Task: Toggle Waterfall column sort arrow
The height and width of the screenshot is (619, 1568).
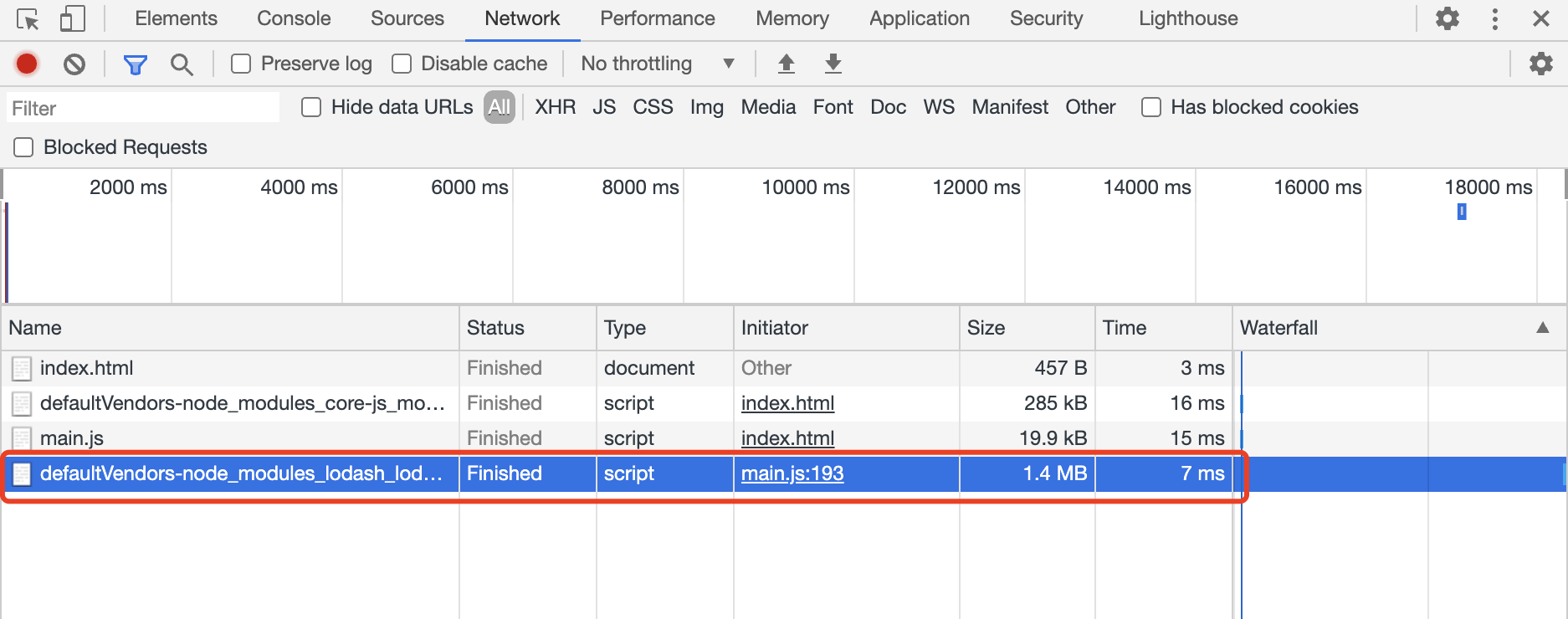Action: (1542, 328)
